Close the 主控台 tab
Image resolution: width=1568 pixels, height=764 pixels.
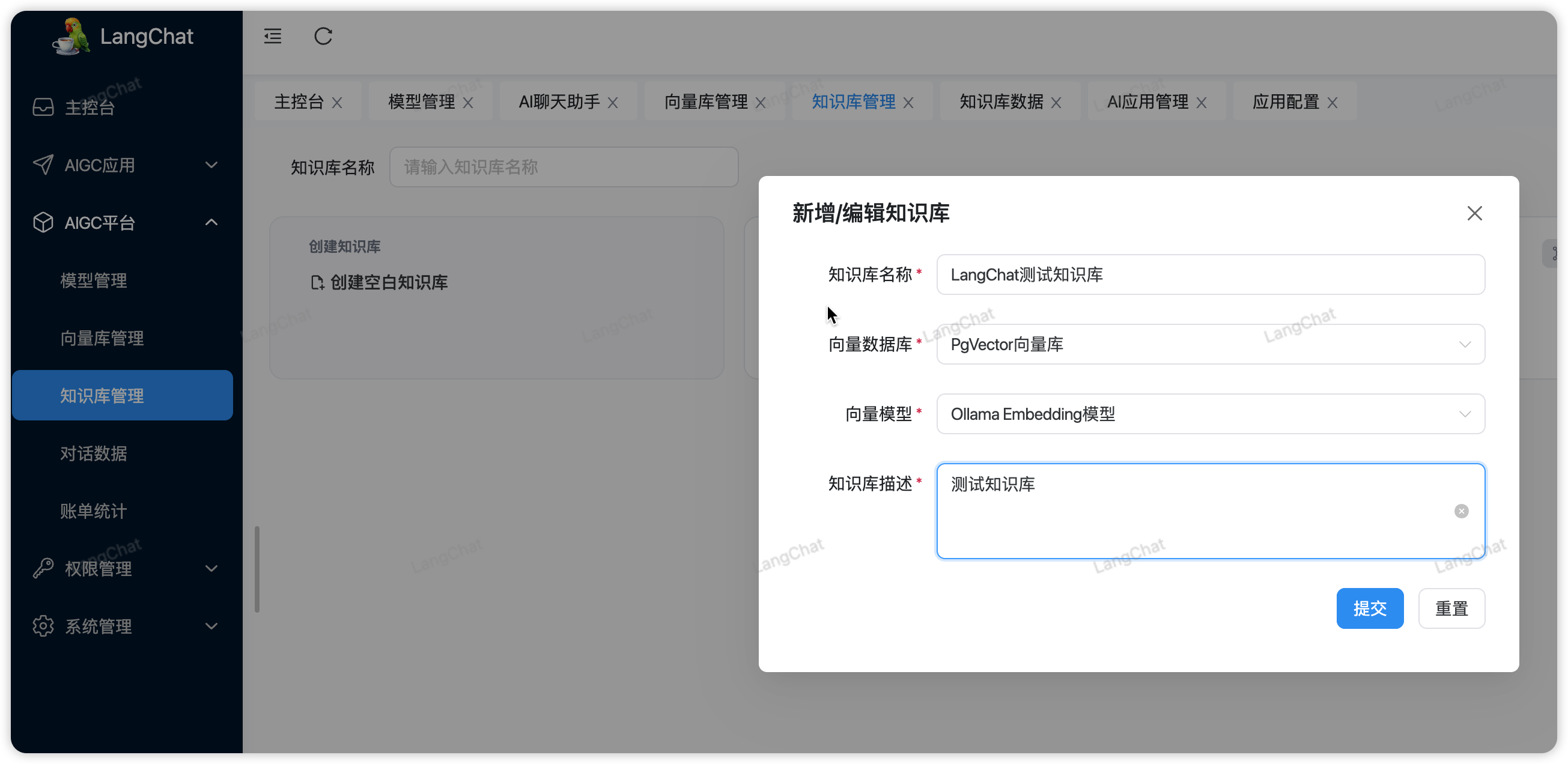(336, 103)
